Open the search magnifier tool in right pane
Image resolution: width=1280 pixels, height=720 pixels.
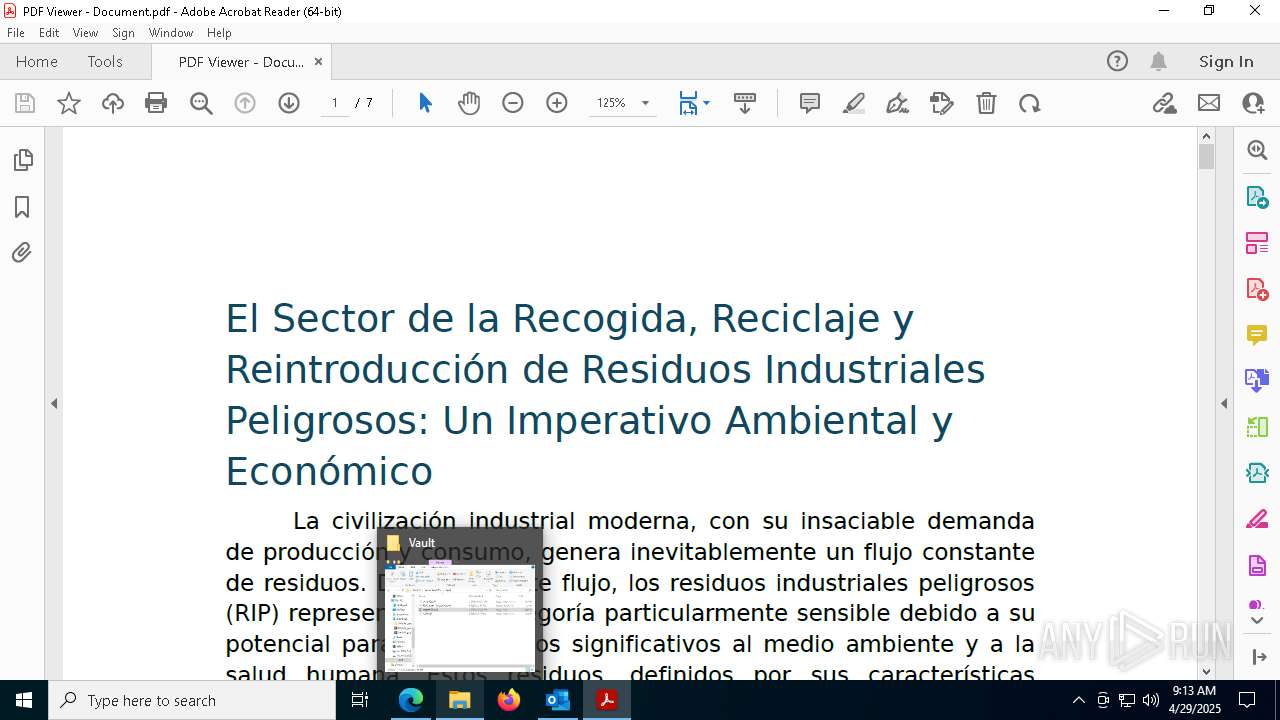click(1257, 150)
